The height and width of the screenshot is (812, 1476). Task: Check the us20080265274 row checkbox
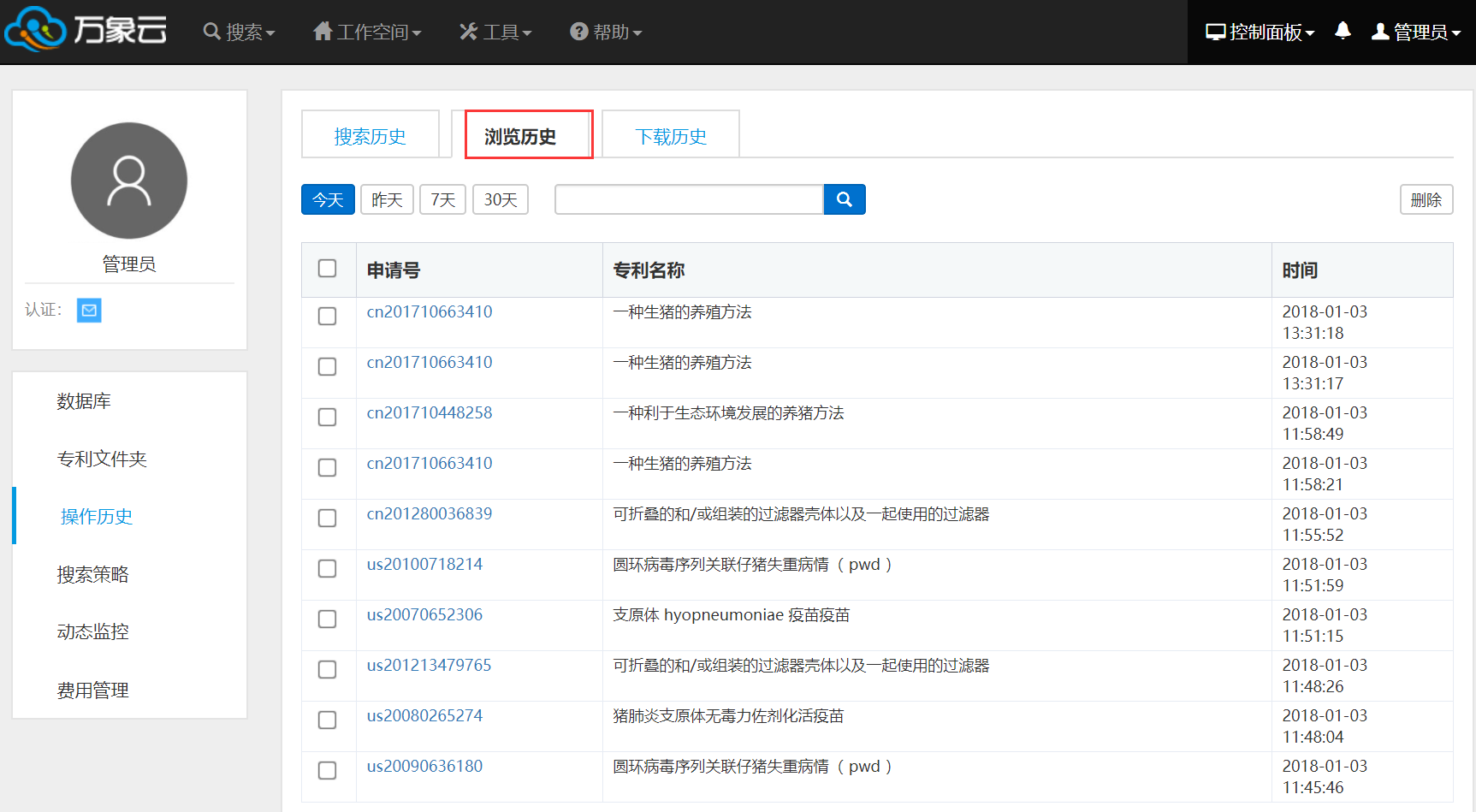pos(327,720)
